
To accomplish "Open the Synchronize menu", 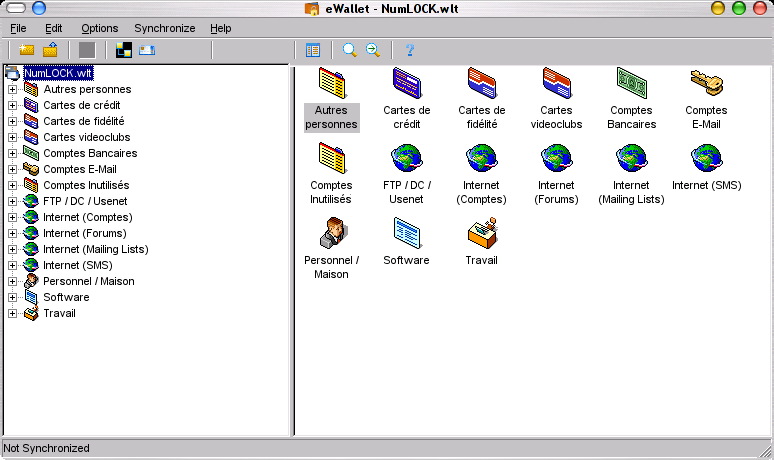I will pyautogui.click(x=165, y=28).
